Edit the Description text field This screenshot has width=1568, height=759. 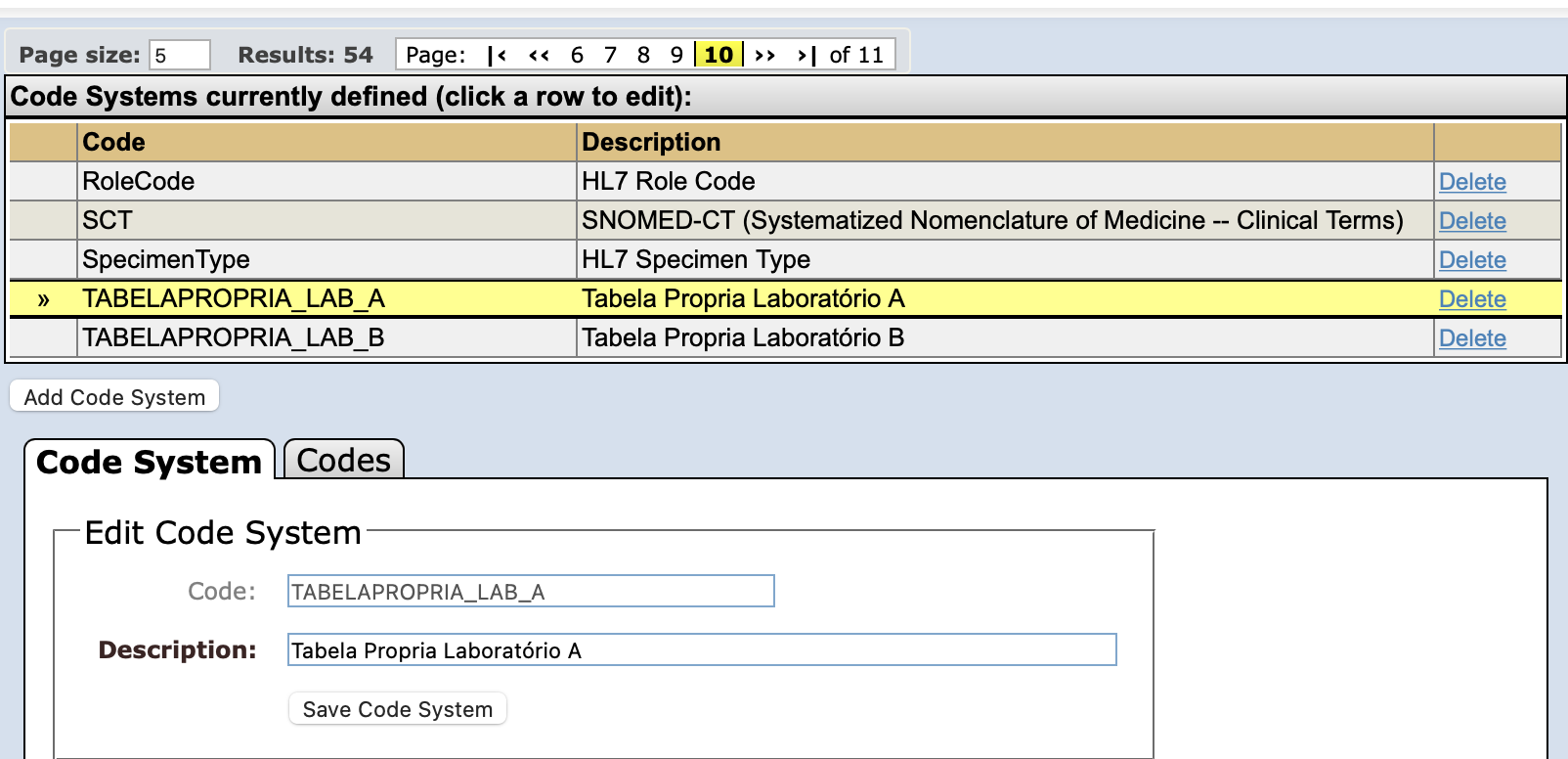coord(701,650)
